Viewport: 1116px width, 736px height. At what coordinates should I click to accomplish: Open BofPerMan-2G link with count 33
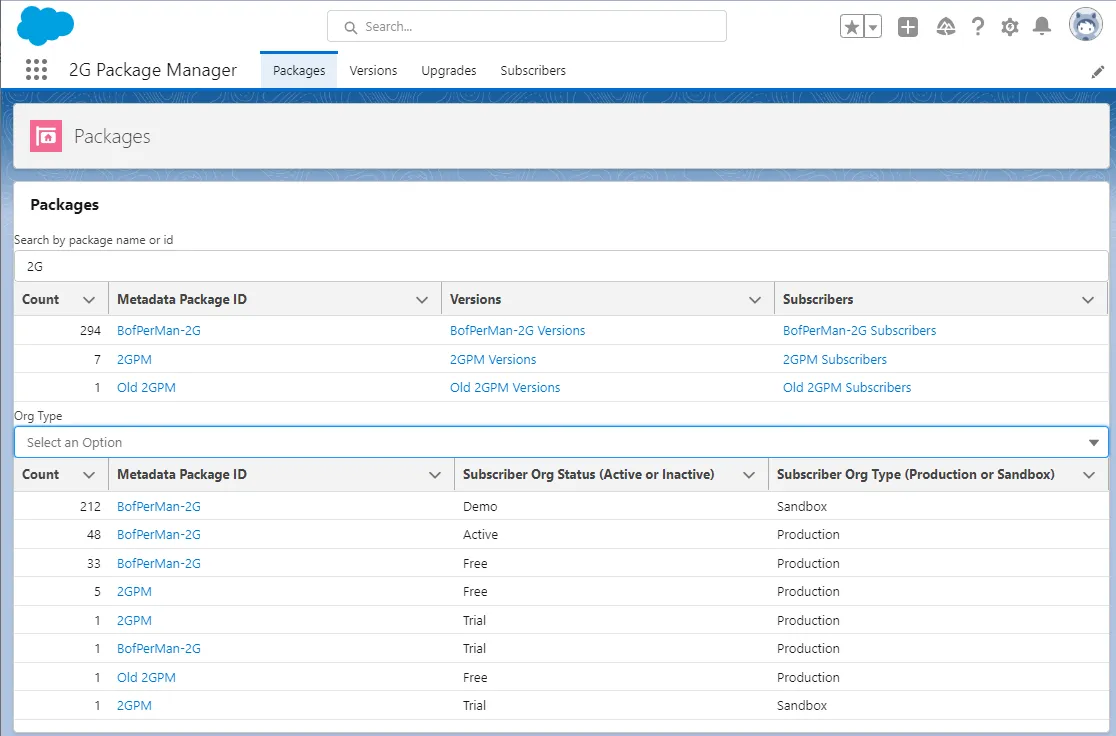tap(159, 563)
